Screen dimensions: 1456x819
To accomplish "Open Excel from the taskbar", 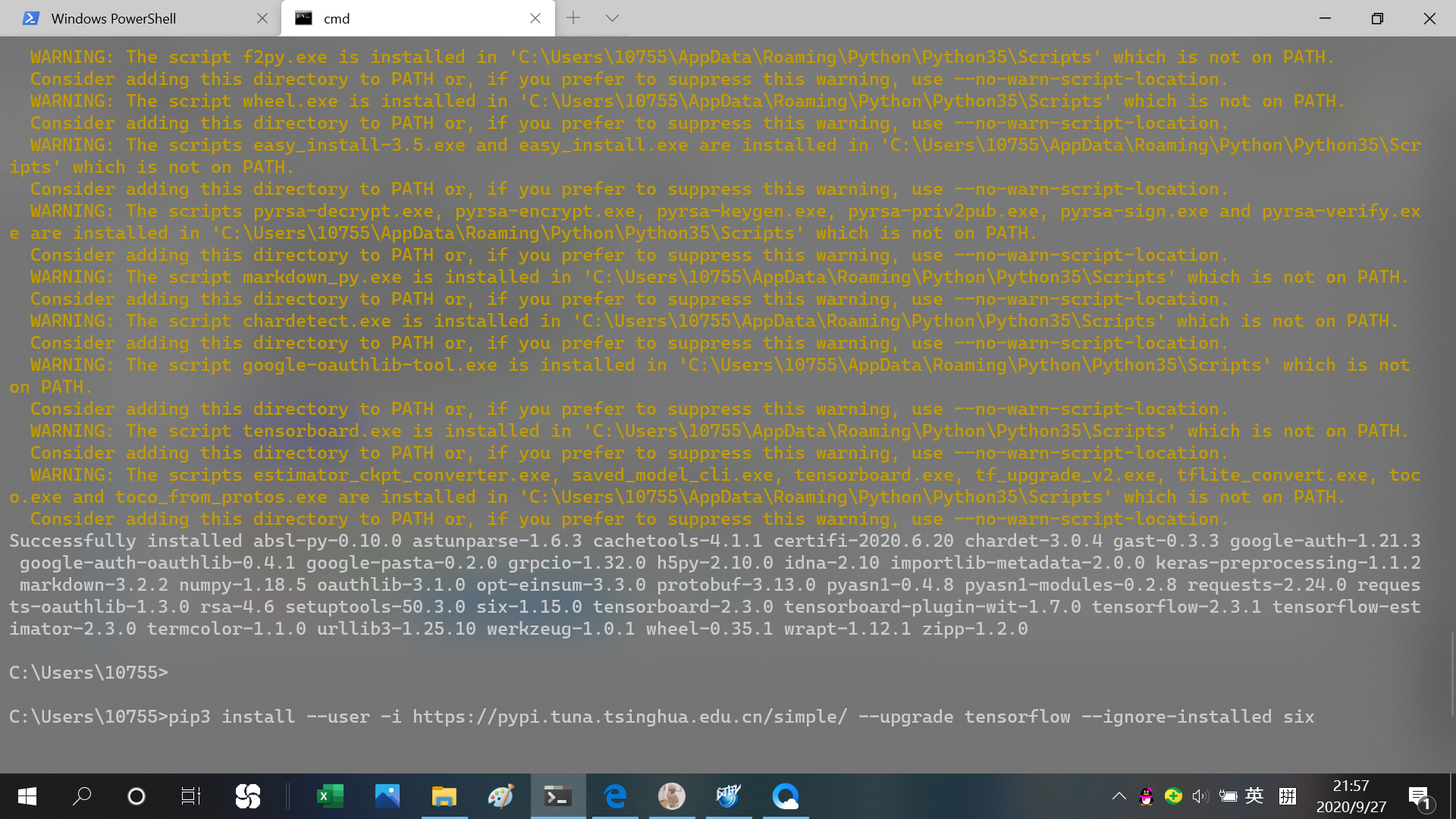I will point(330,796).
